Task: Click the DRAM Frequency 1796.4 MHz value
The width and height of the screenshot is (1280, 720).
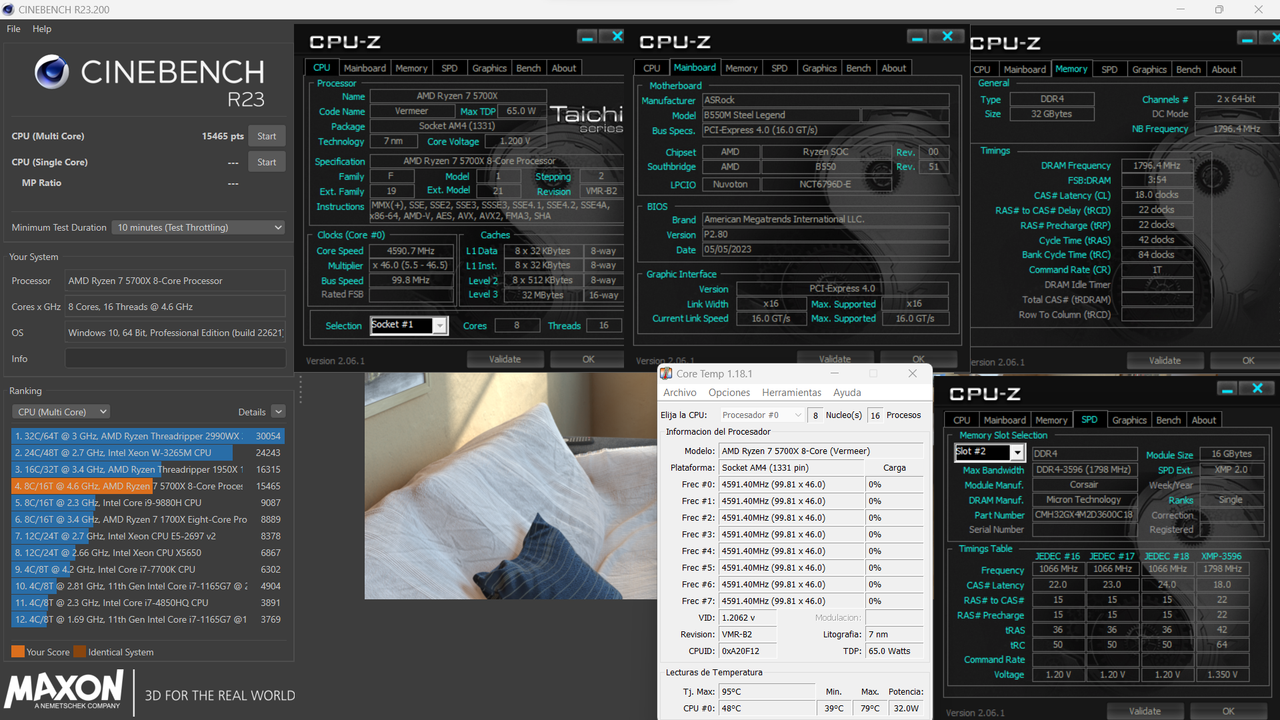Action: pyautogui.click(x=1157, y=165)
